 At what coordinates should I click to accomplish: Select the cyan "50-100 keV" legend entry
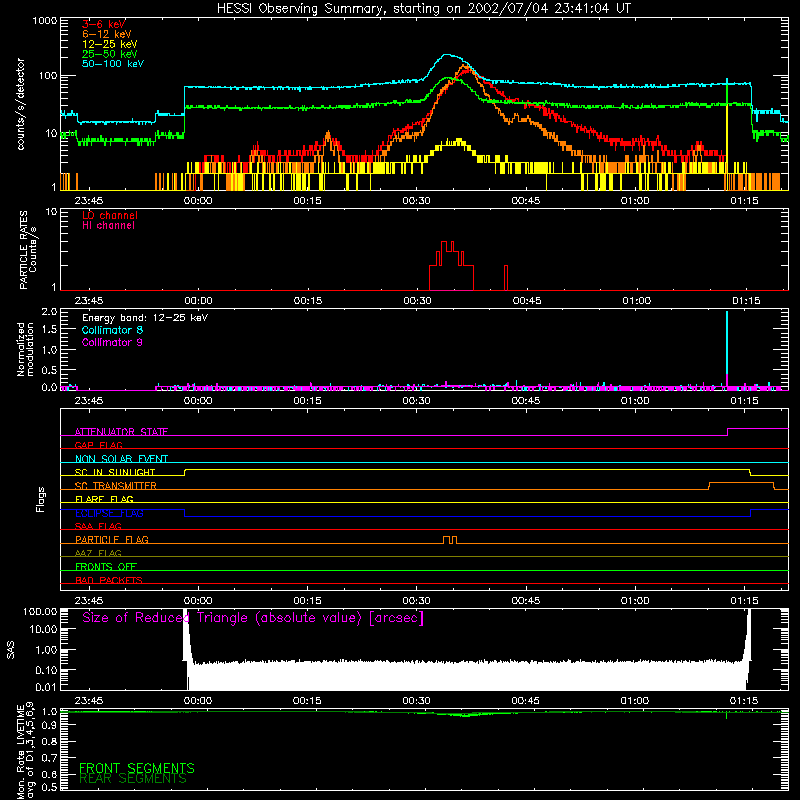click(113, 64)
